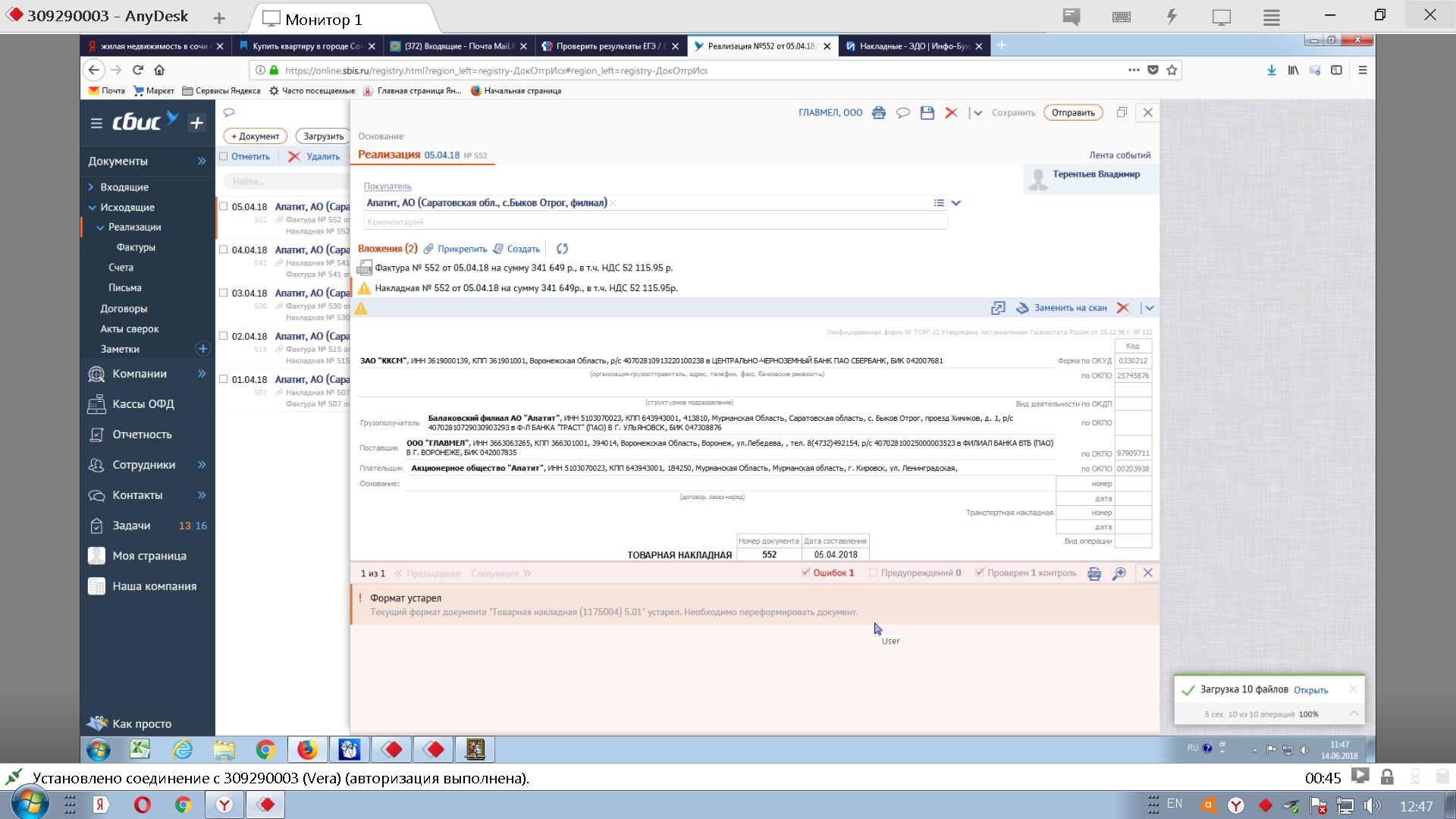This screenshot has width=1456, height=819.
Task: Click the Комментарий input field
Action: click(655, 222)
